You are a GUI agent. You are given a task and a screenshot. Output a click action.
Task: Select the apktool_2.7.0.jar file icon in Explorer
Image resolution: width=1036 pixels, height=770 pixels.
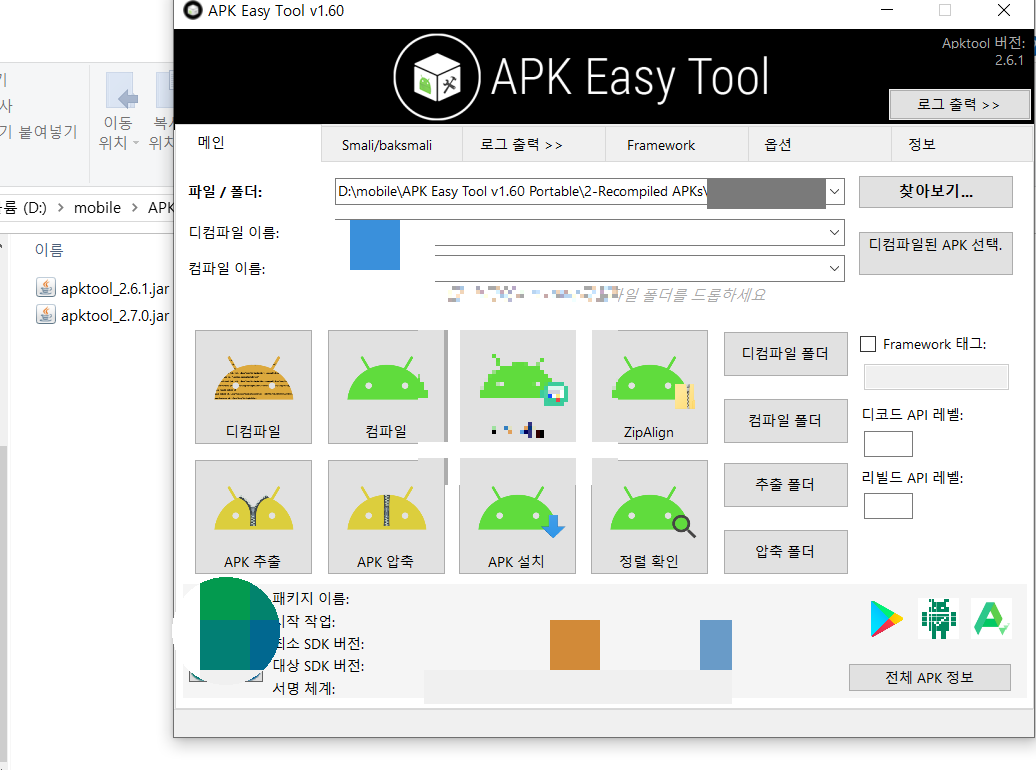(46, 315)
